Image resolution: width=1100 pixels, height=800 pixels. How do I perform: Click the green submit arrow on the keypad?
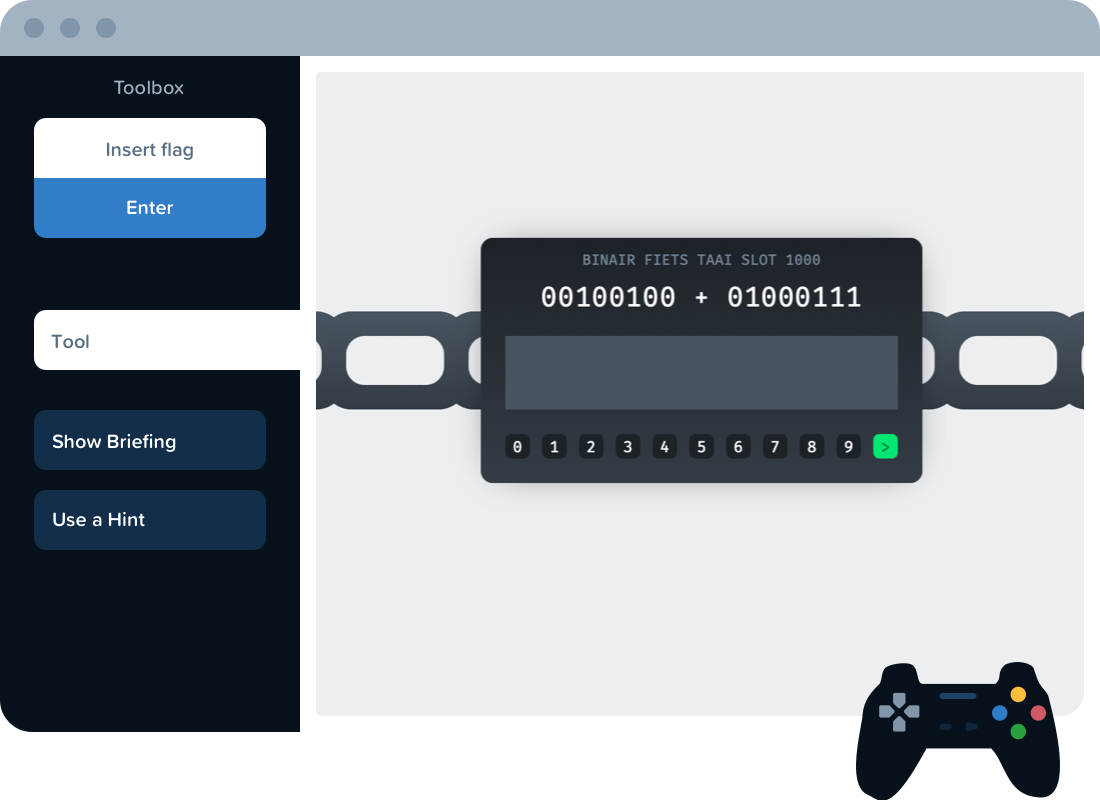884,447
